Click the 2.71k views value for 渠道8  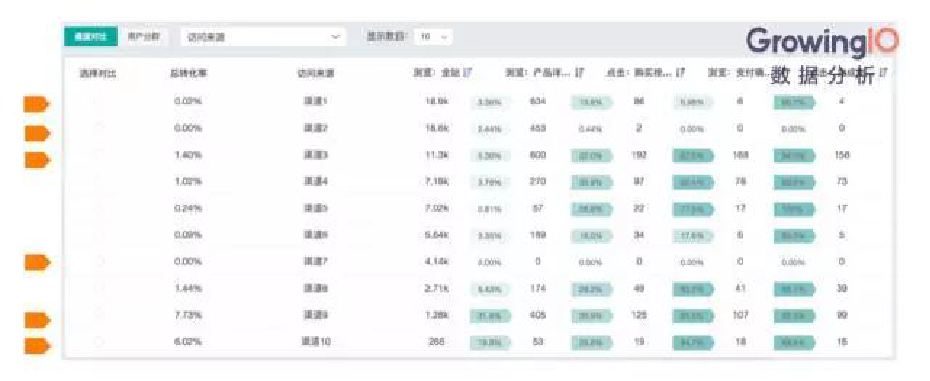tap(437, 288)
